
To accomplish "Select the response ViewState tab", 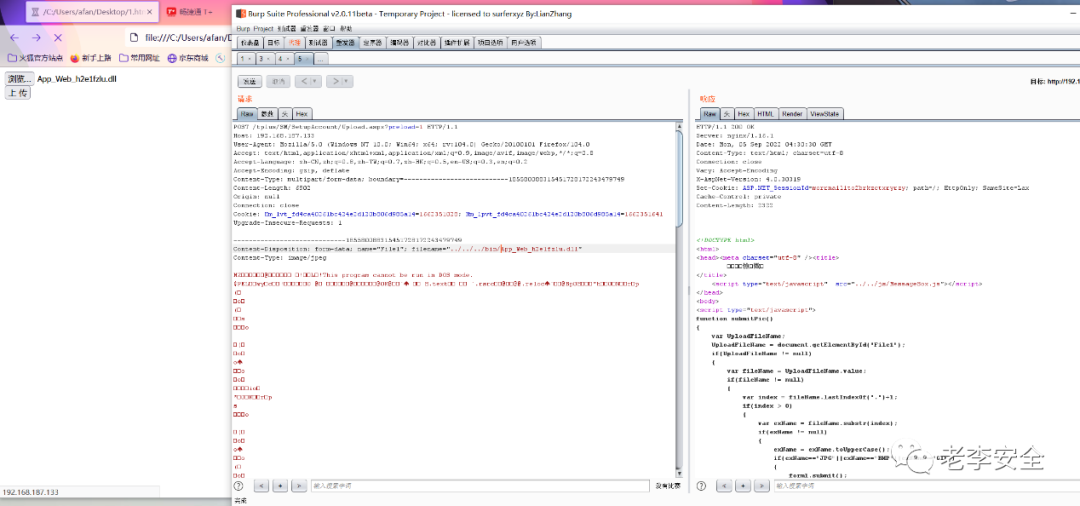I will click(824, 114).
